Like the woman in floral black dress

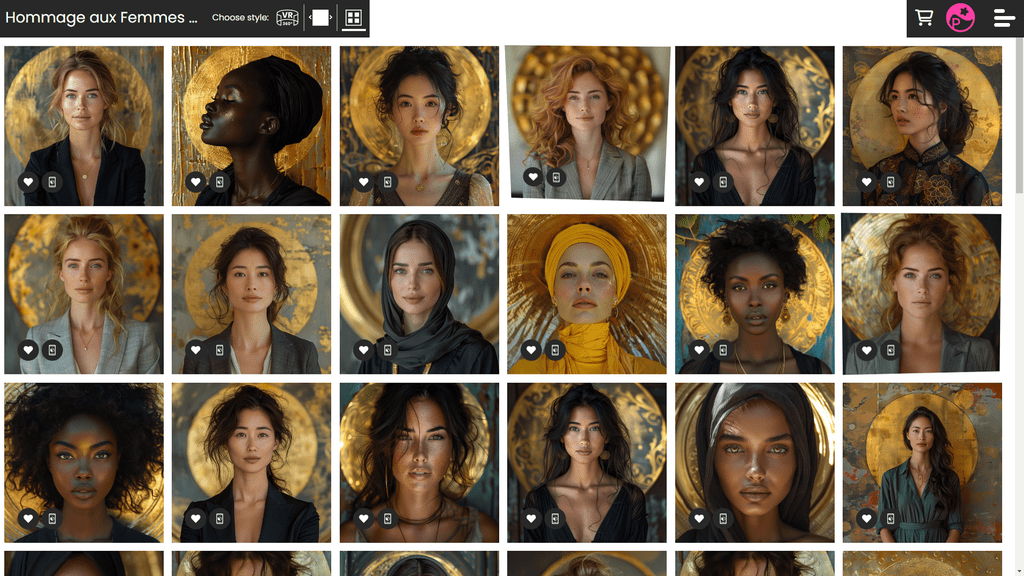click(x=867, y=182)
